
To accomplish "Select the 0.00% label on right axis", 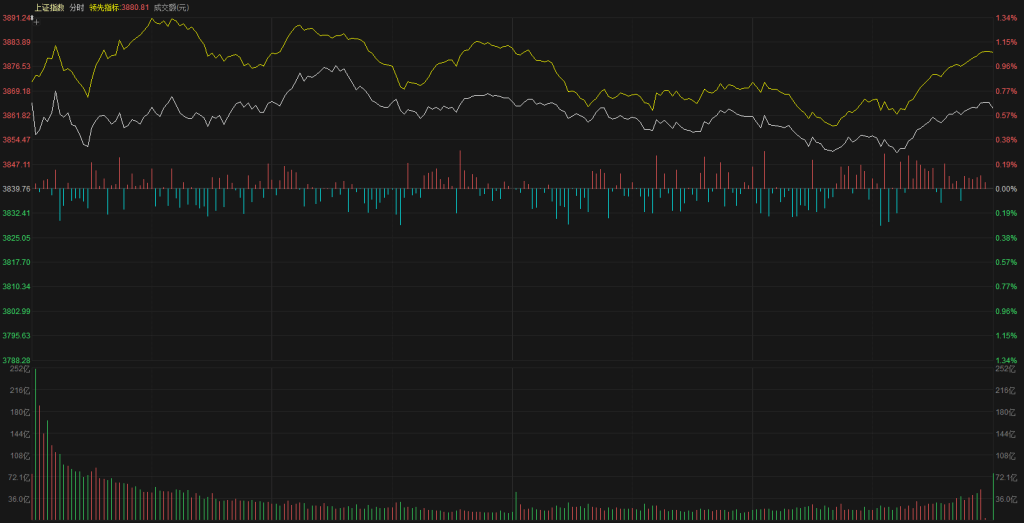I will [1005, 189].
